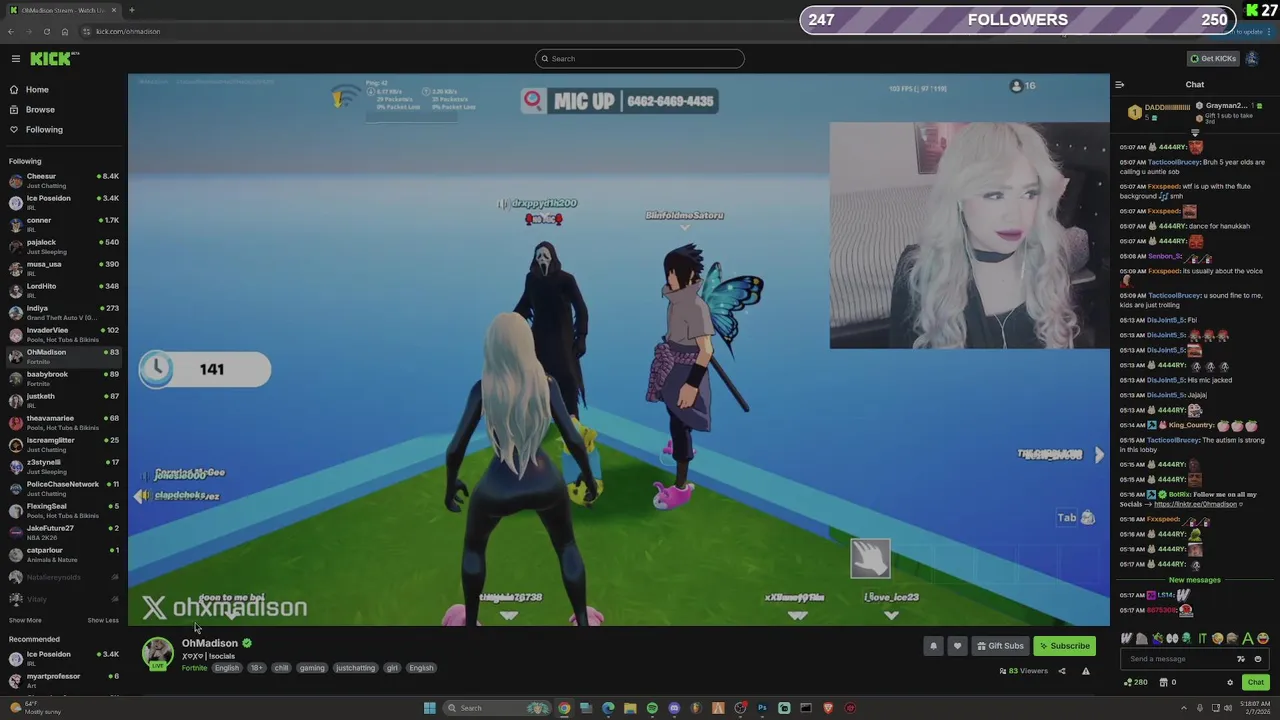Open the OhMadison channel name link
The width and height of the screenshot is (1280, 720).
point(210,644)
